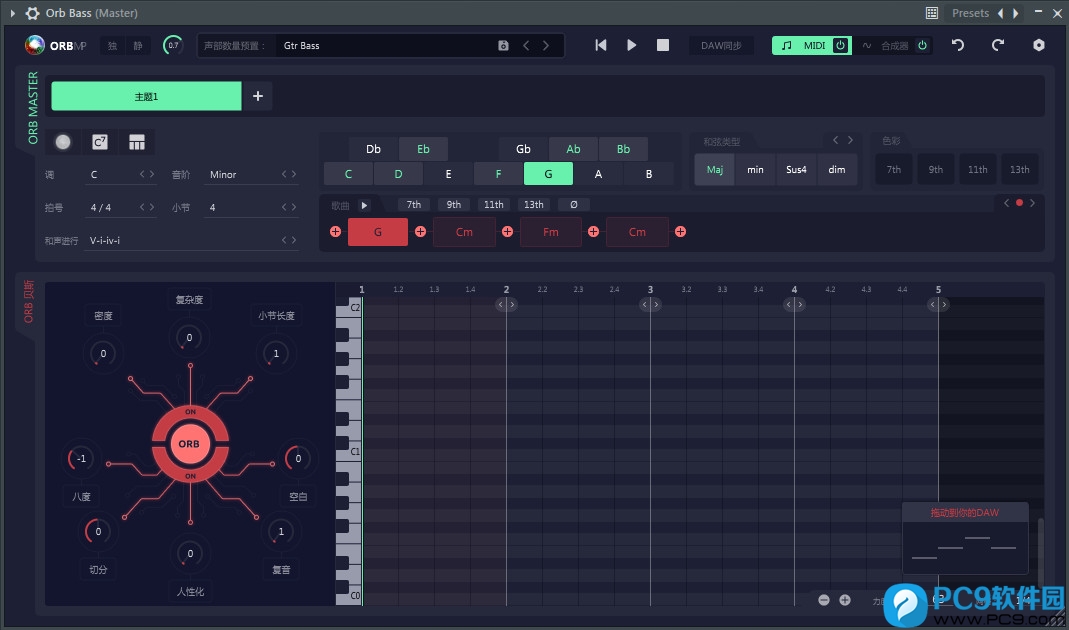
Task: Add chord slot after Fm chord
Action: pos(594,232)
